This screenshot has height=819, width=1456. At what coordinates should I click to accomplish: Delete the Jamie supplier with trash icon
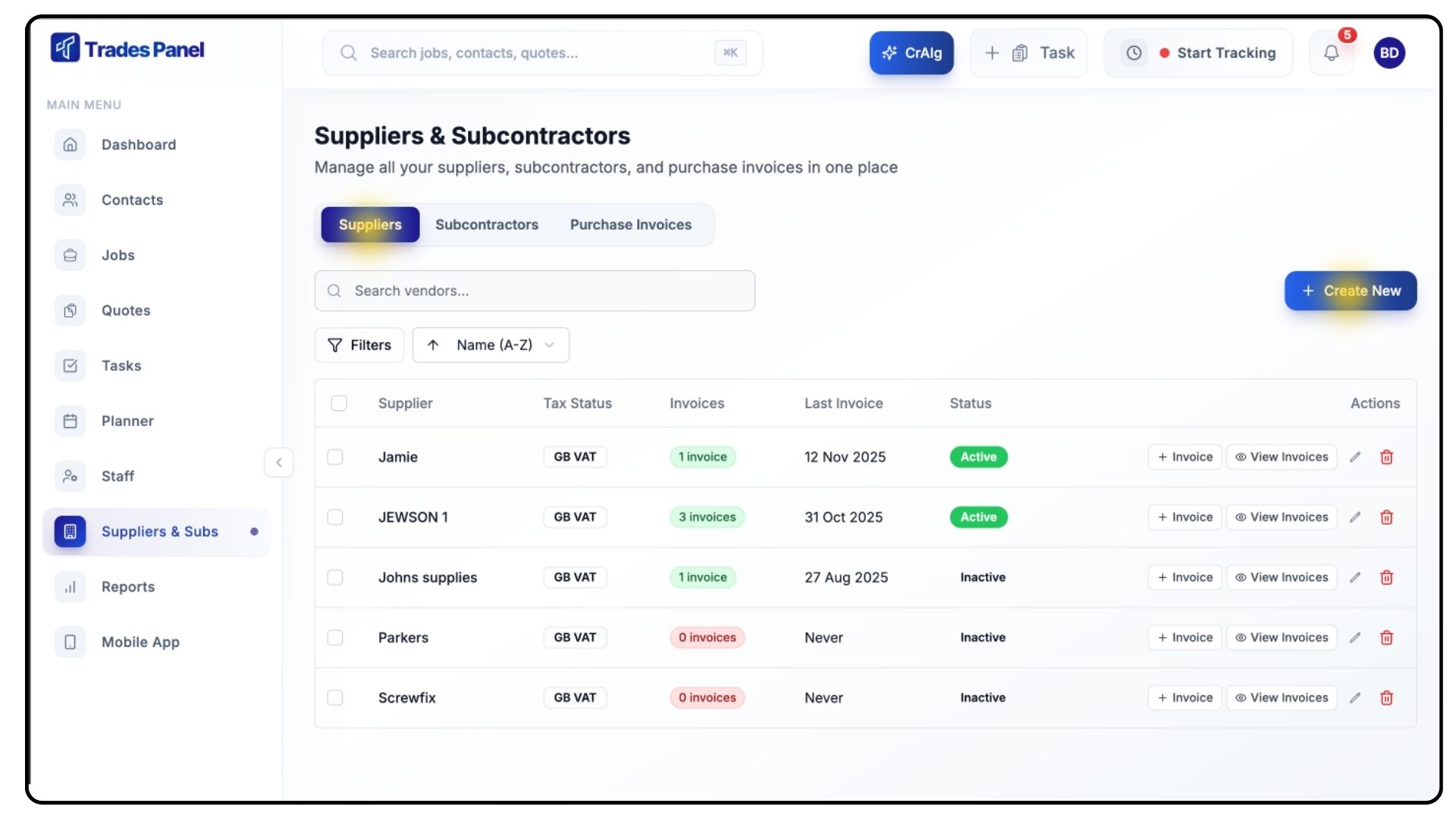(x=1386, y=457)
